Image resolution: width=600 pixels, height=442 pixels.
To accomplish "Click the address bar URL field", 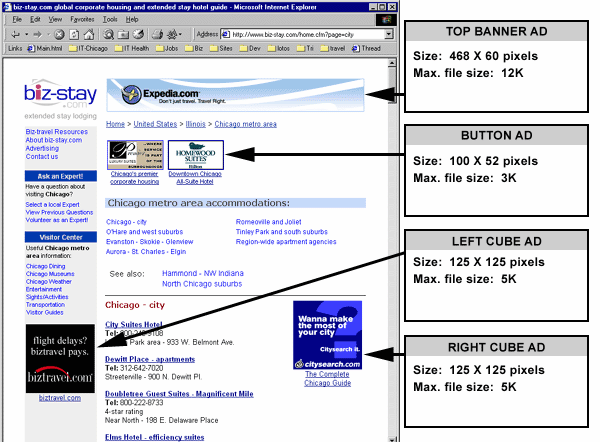I will pos(302,34).
